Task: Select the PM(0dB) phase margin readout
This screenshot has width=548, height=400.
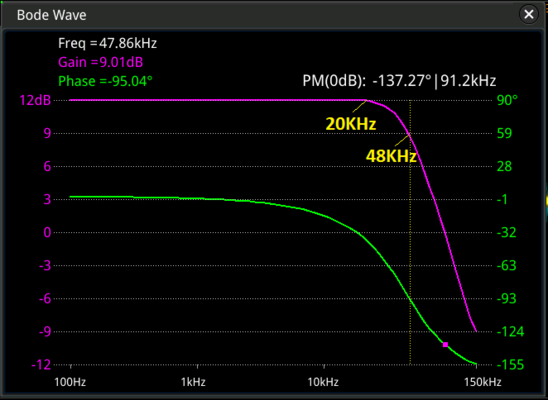Action: 399,81
